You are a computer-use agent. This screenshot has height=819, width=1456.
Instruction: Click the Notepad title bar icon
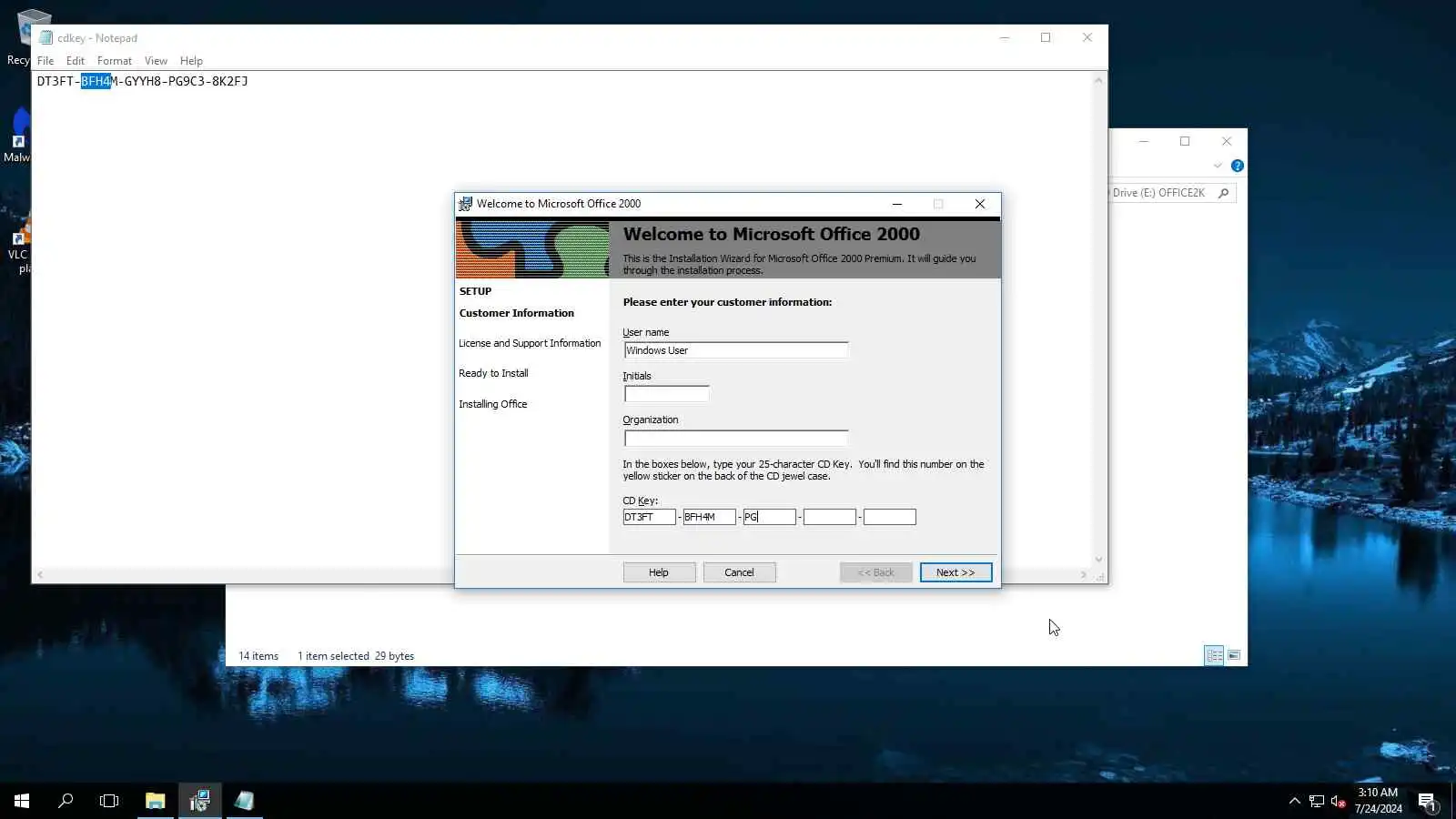45,38
